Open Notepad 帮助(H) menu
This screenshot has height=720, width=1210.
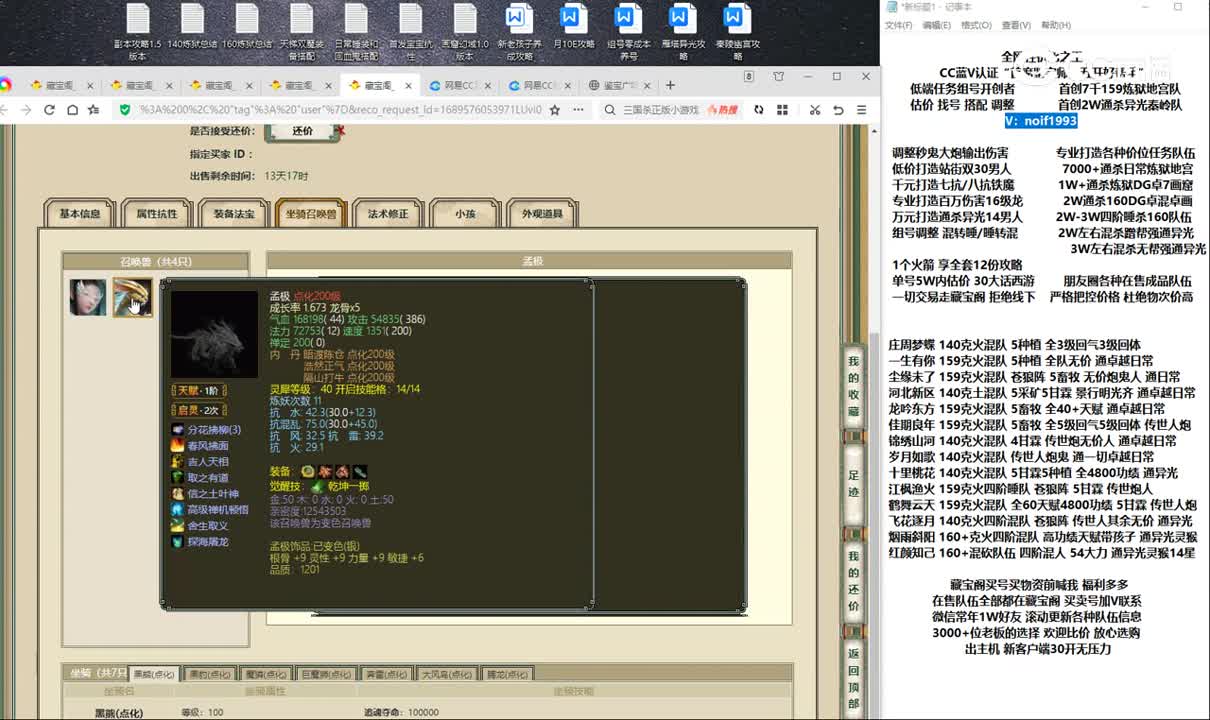point(1055,25)
